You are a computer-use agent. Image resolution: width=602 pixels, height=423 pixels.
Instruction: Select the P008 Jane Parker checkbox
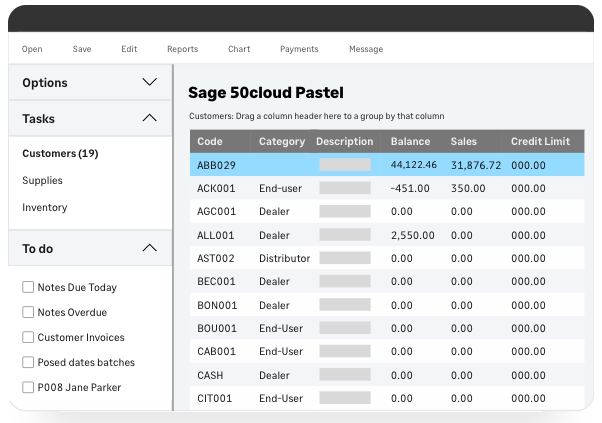(x=28, y=388)
